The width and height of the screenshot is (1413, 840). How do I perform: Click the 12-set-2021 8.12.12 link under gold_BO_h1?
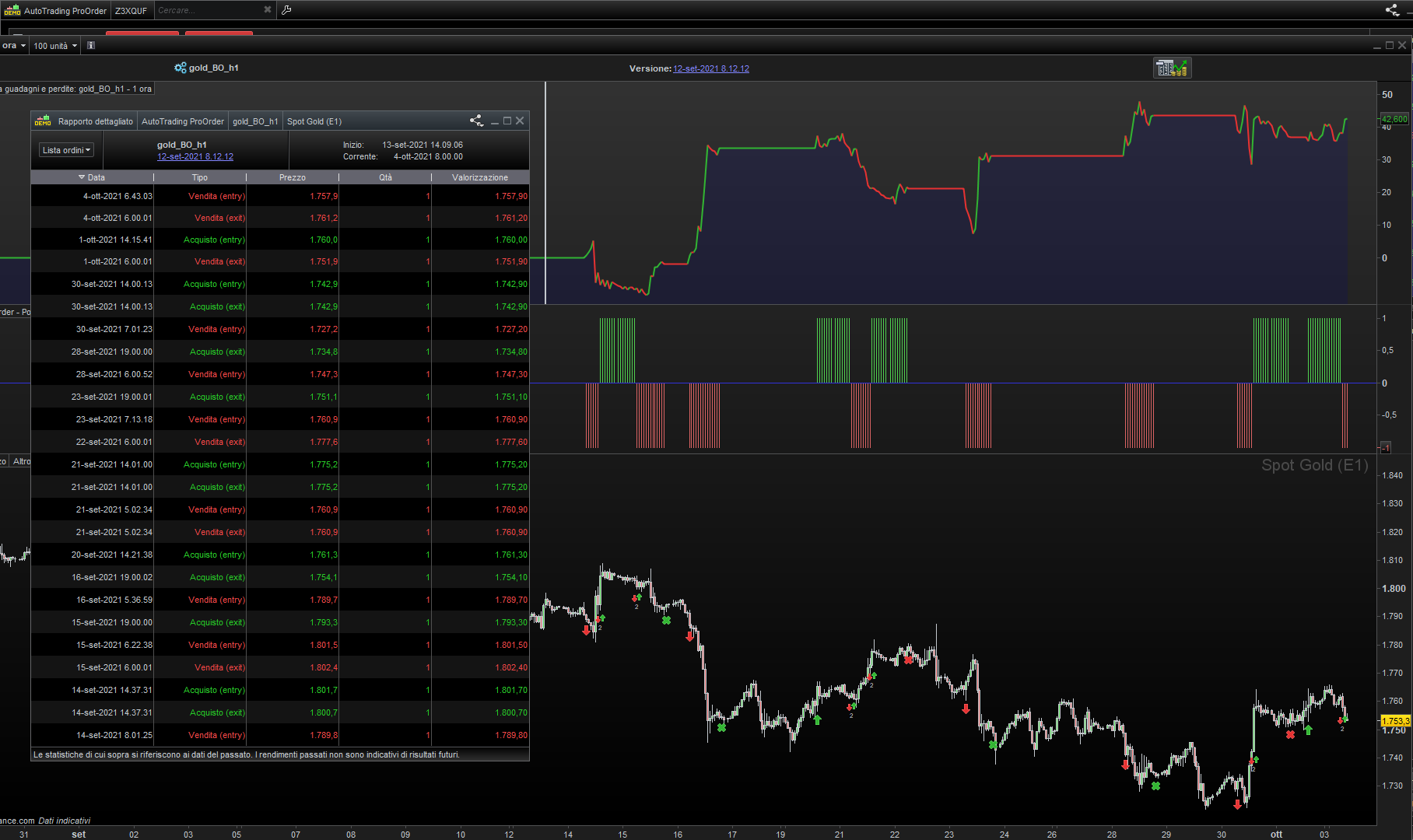195,156
